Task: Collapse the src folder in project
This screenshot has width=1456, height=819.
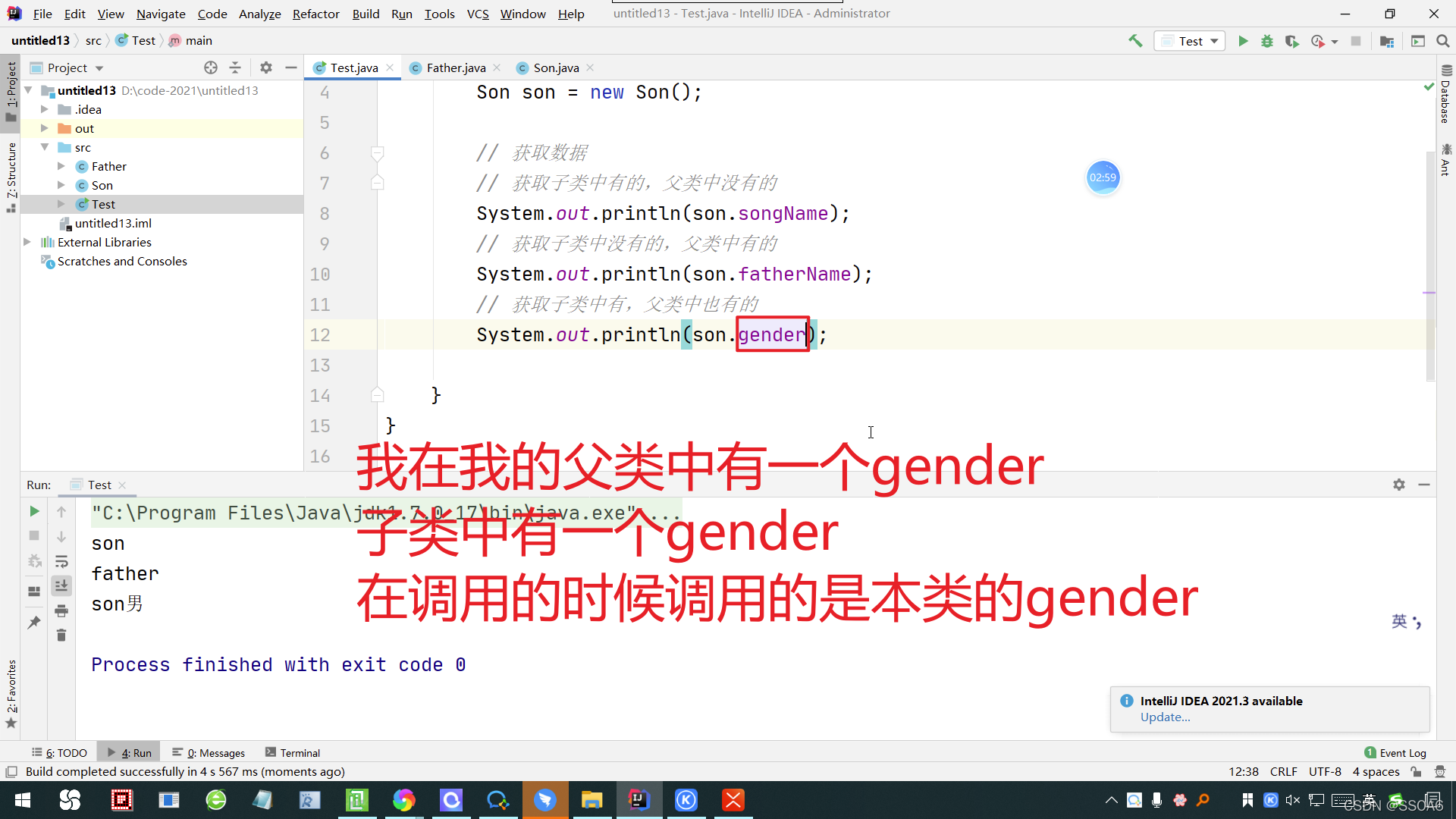Action: pos(45,147)
